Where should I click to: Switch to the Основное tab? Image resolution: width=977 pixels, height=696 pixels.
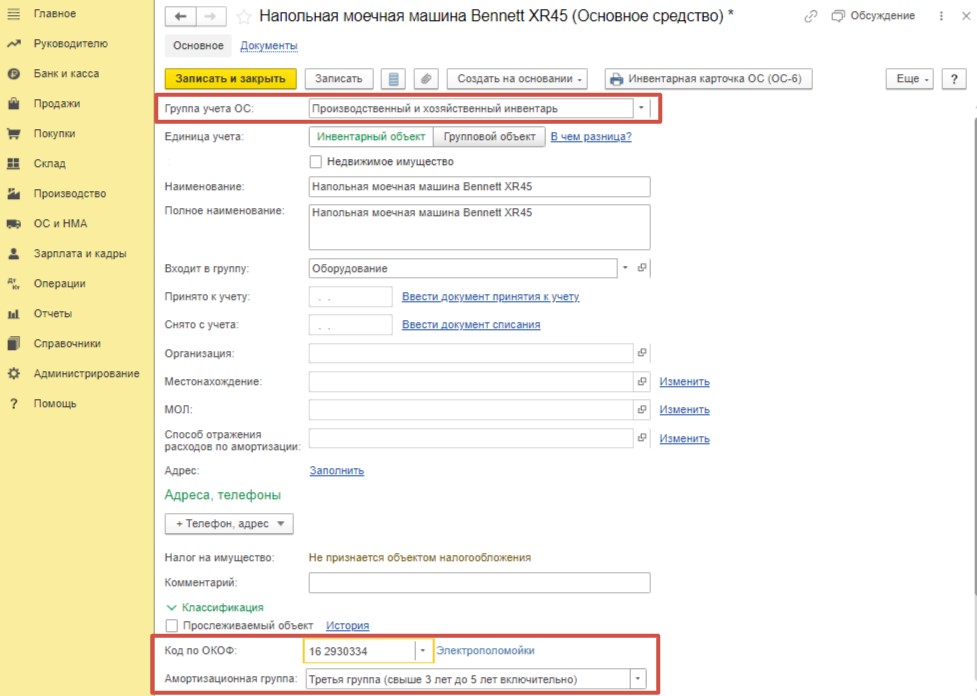(x=198, y=45)
